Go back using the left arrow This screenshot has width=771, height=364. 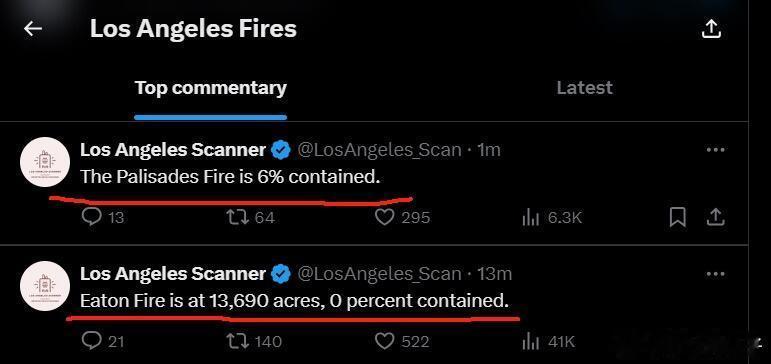click(x=33, y=29)
